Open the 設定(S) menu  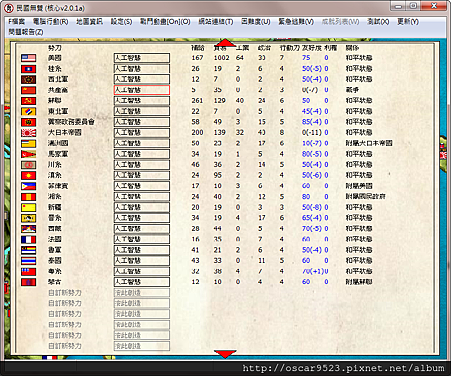[121, 22]
